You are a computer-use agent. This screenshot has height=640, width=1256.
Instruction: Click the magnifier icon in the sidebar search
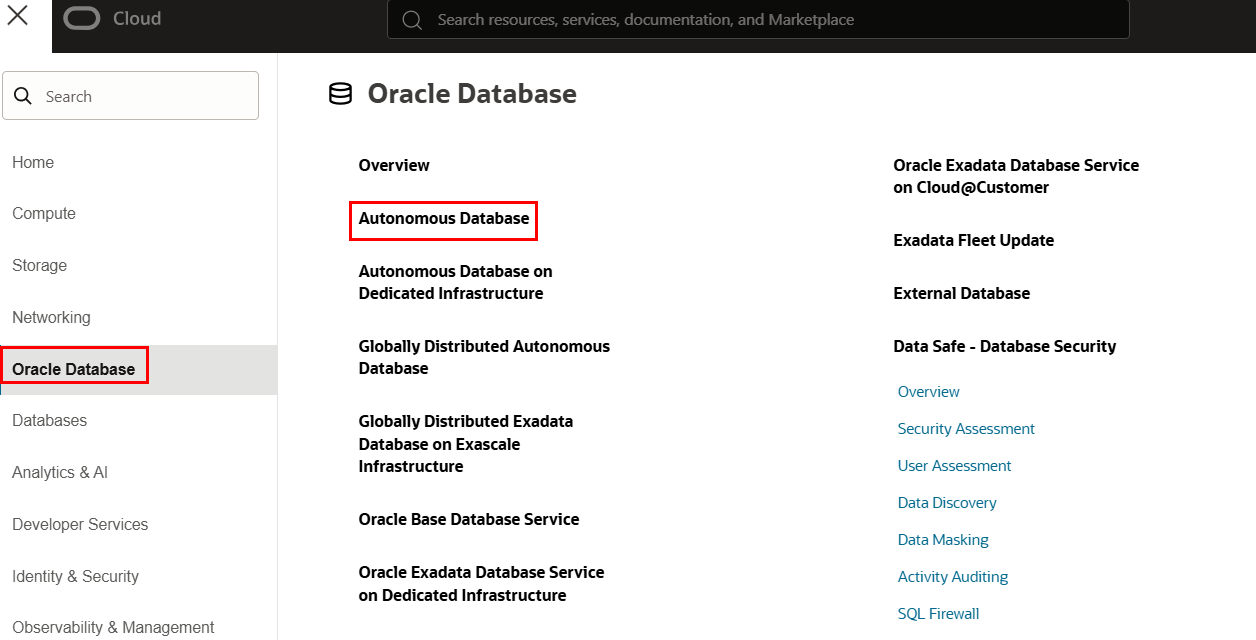tap(23, 96)
